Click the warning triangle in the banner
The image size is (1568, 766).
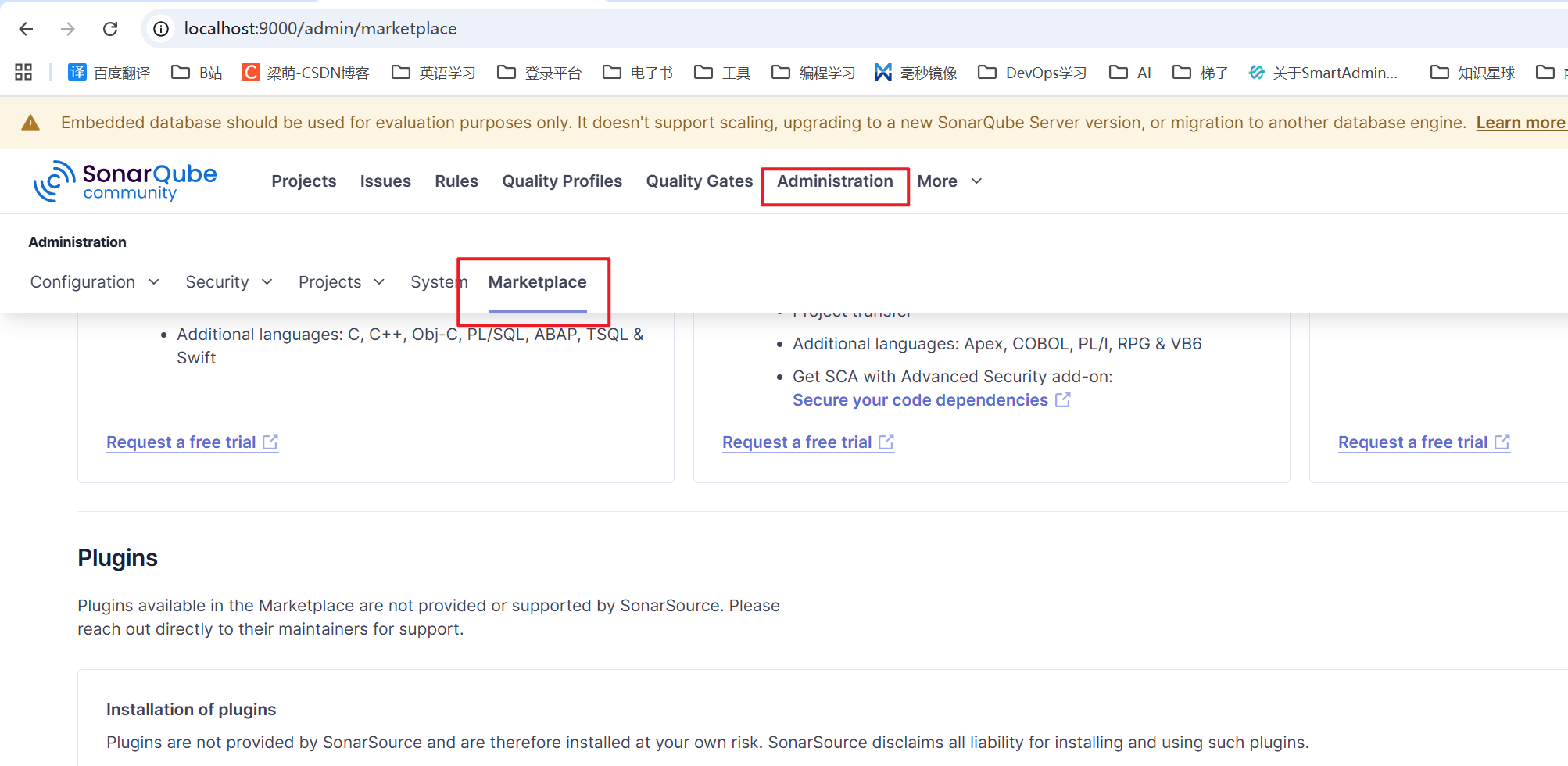[x=30, y=123]
